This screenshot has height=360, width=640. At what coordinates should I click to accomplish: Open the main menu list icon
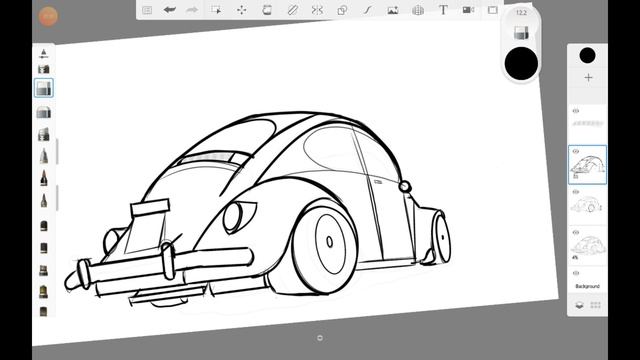[147, 10]
